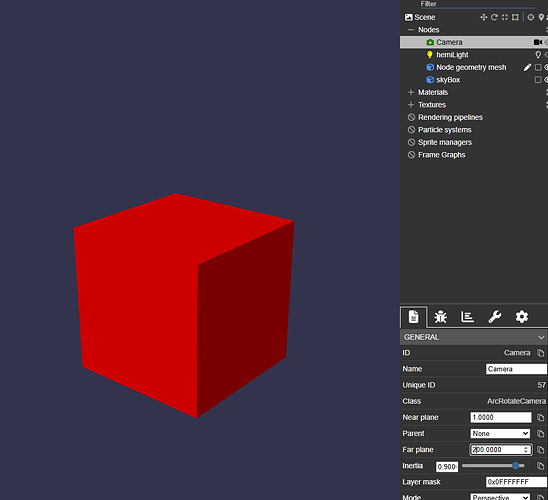Enable the rotation gizmo icon in Scene row
The height and width of the screenshot is (500, 548).
(x=494, y=17)
